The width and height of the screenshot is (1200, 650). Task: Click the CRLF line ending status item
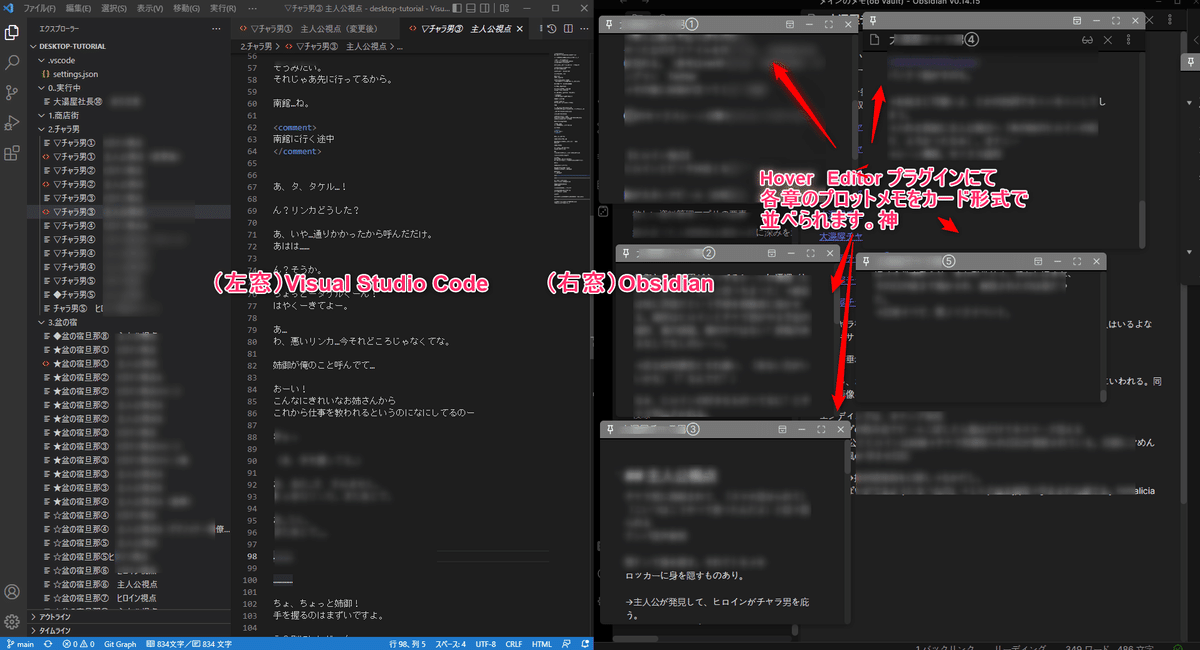515,644
